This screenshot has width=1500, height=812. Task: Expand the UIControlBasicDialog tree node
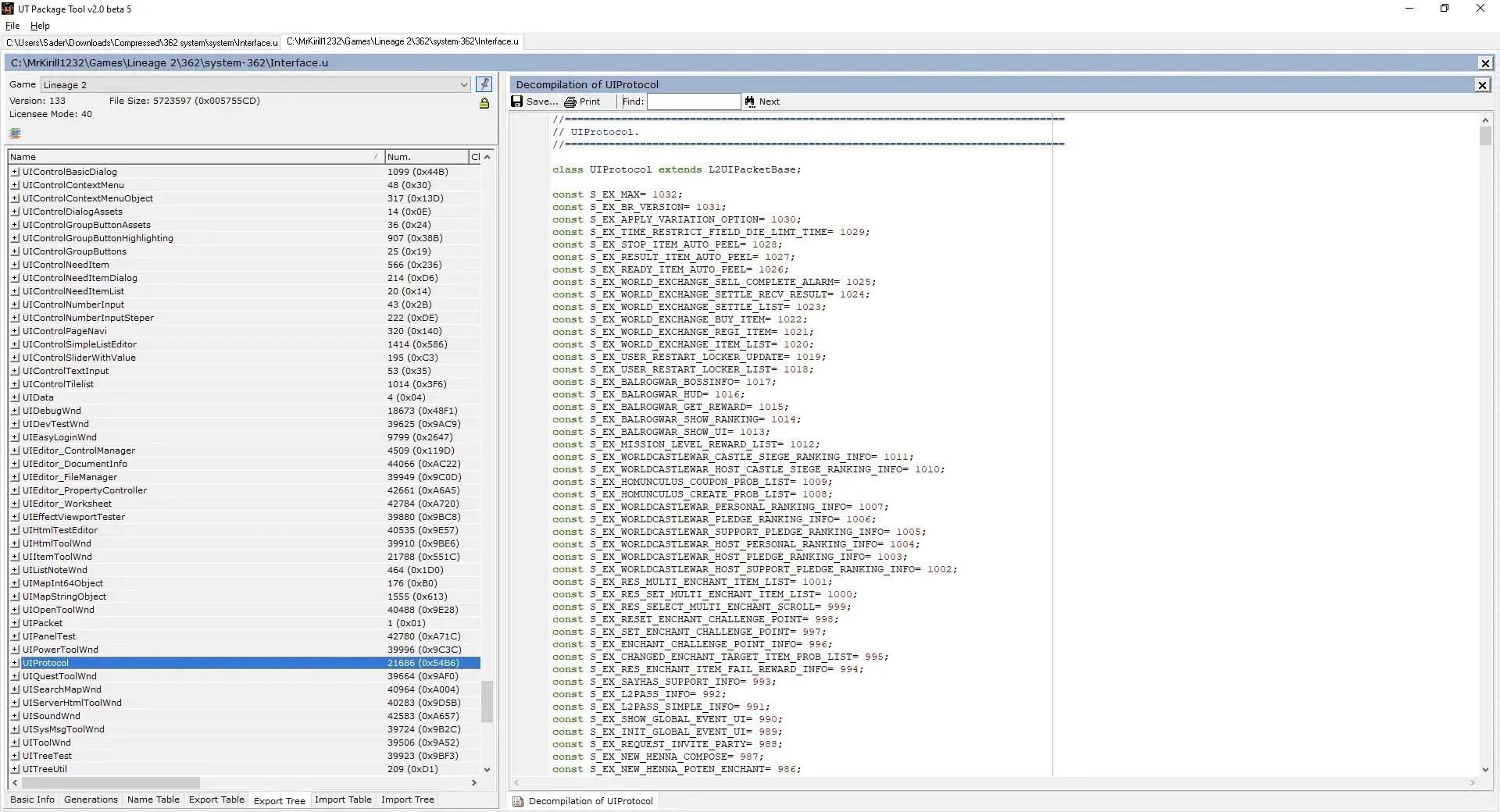pyautogui.click(x=15, y=172)
